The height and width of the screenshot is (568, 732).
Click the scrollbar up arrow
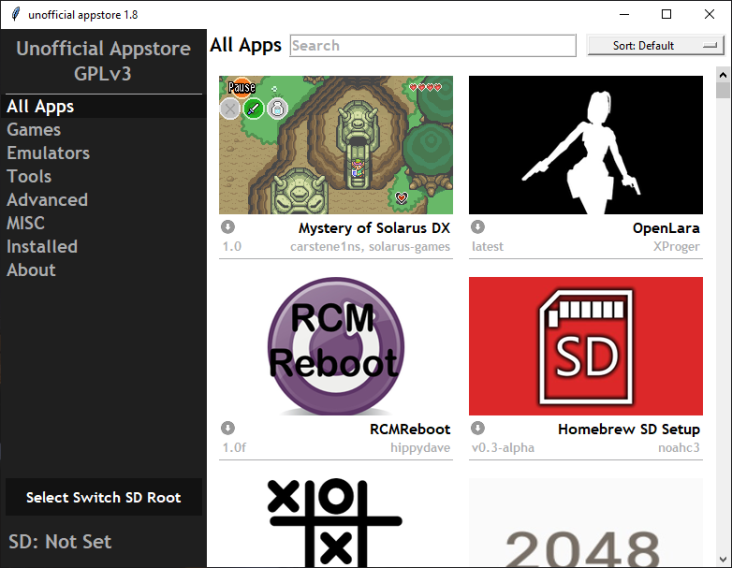click(x=723, y=75)
